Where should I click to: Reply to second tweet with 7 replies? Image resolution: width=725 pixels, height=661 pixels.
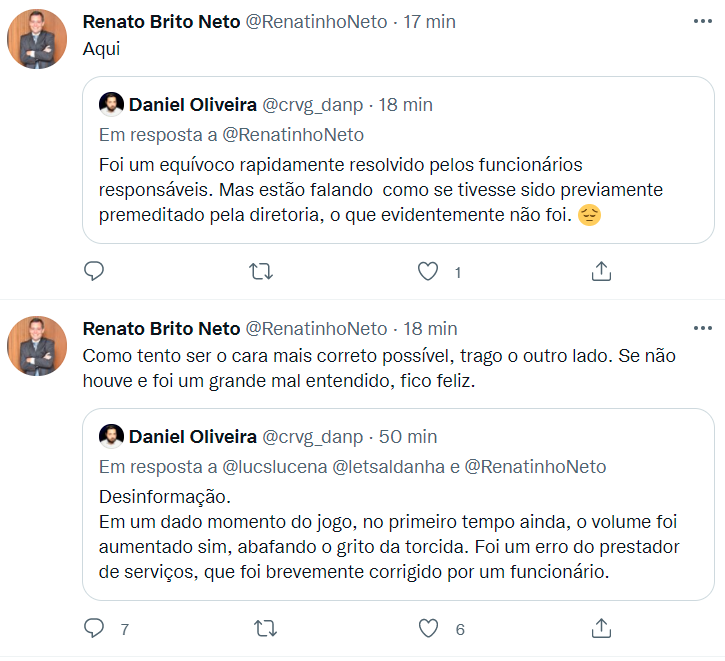pos(94,628)
